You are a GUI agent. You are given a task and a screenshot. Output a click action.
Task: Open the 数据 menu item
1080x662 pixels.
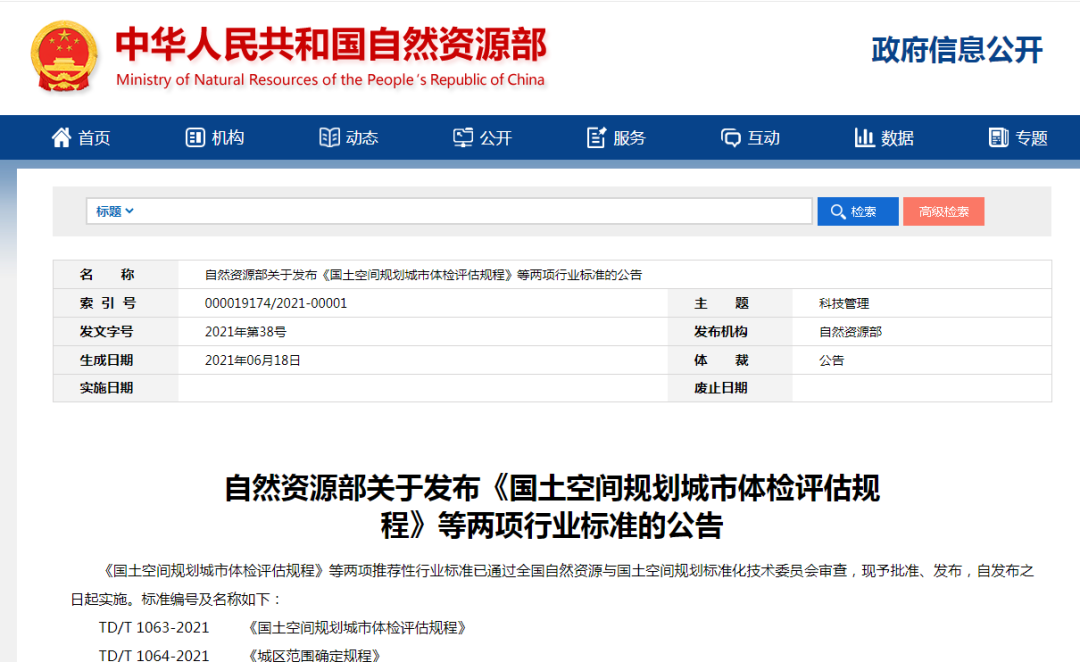884,138
